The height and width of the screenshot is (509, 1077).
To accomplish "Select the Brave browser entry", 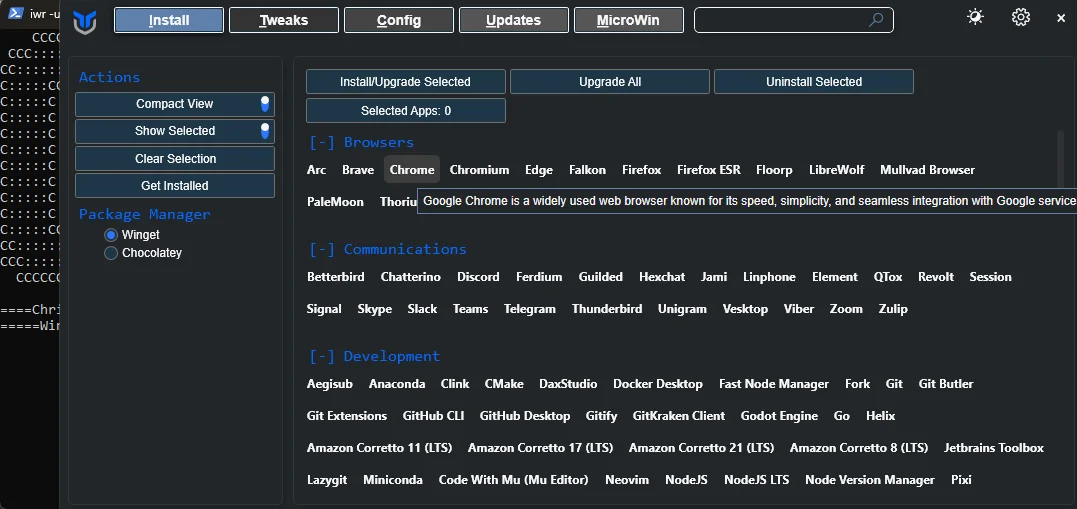I will (358, 170).
